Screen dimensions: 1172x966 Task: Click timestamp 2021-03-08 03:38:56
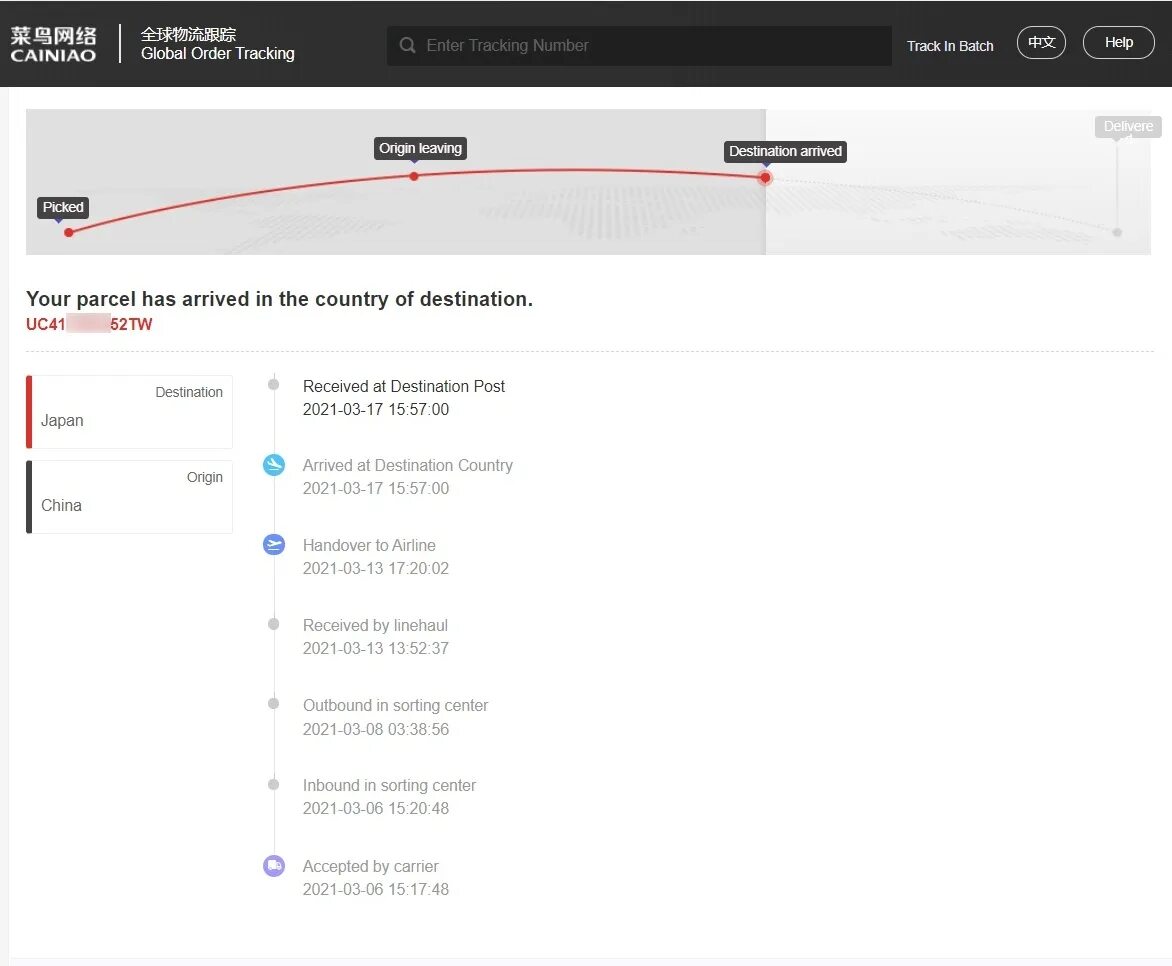376,729
